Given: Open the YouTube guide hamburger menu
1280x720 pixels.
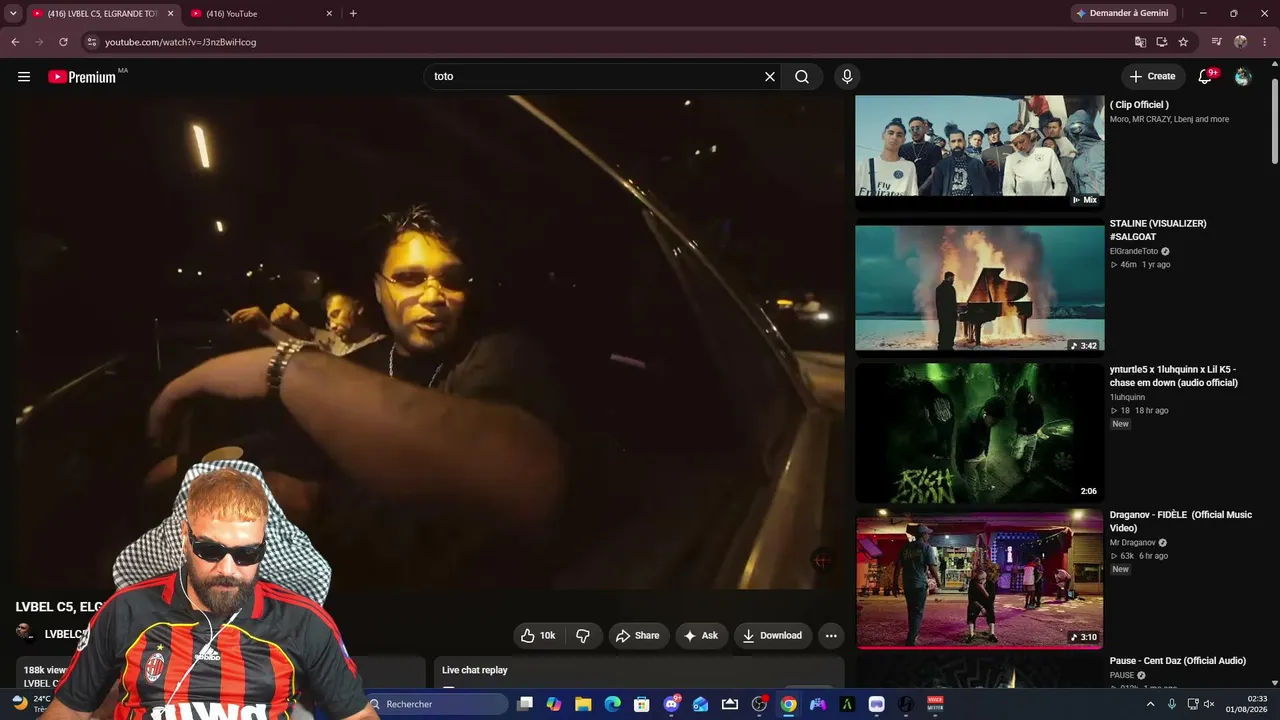Looking at the screenshot, I should pos(24,77).
